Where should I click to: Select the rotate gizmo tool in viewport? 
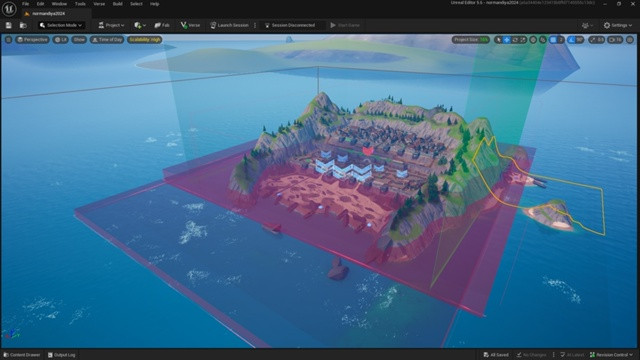(x=515, y=40)
